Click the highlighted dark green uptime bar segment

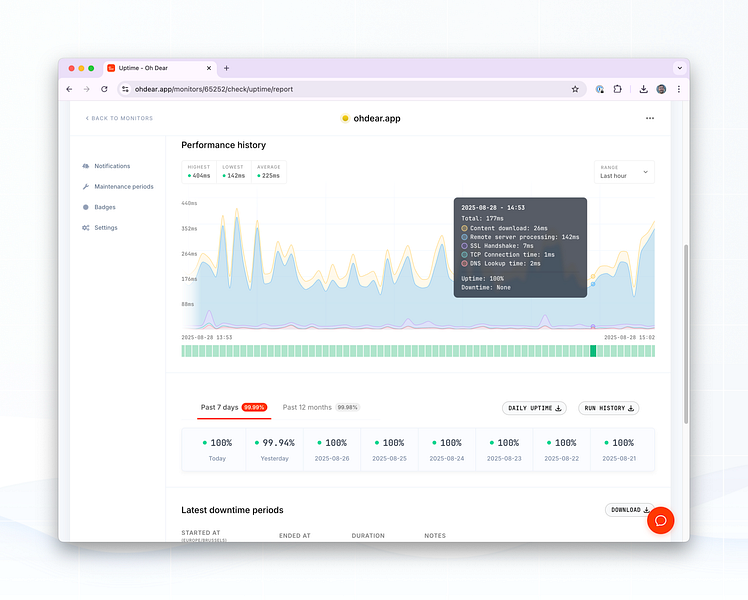click(593, 351)
